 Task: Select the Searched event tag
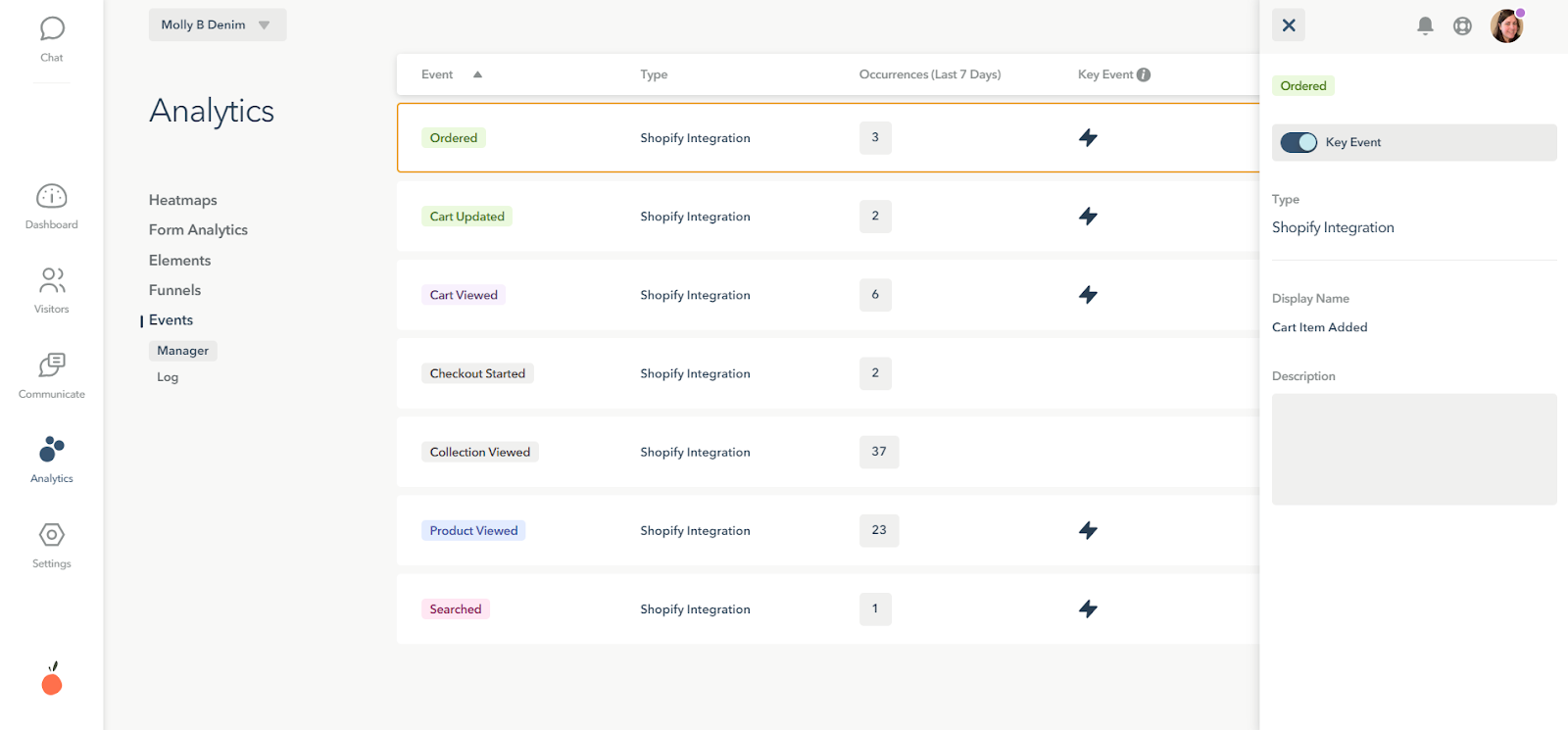coord(456,608)
